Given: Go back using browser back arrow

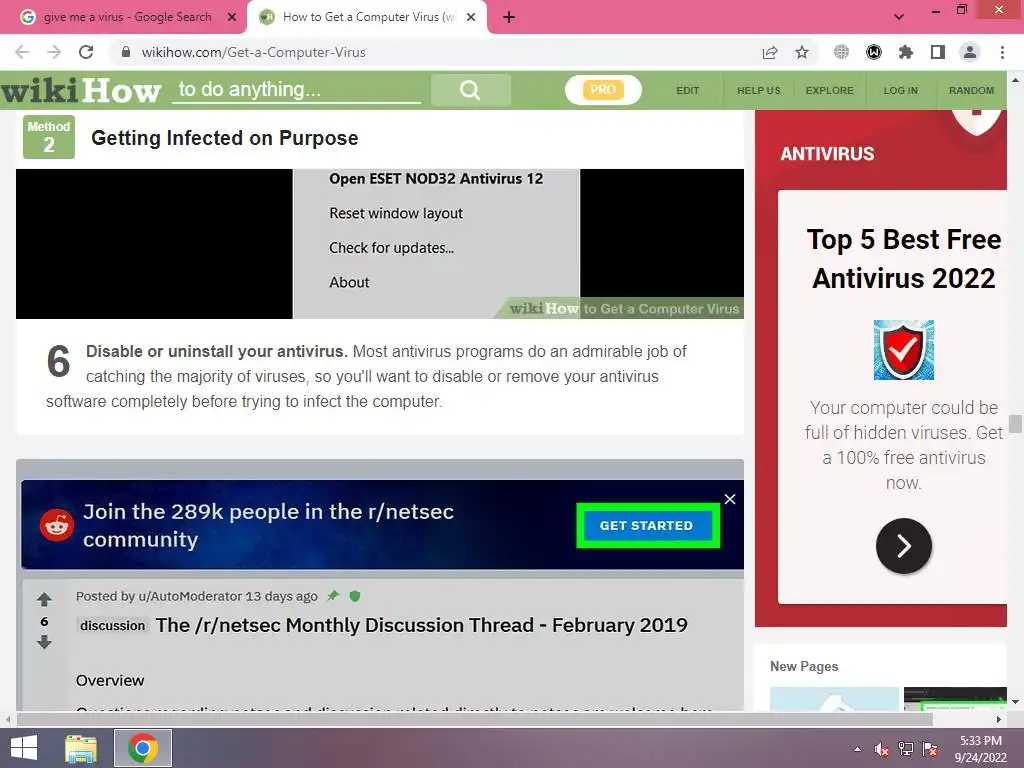Looking at the screenshot, I should (22, 52).
